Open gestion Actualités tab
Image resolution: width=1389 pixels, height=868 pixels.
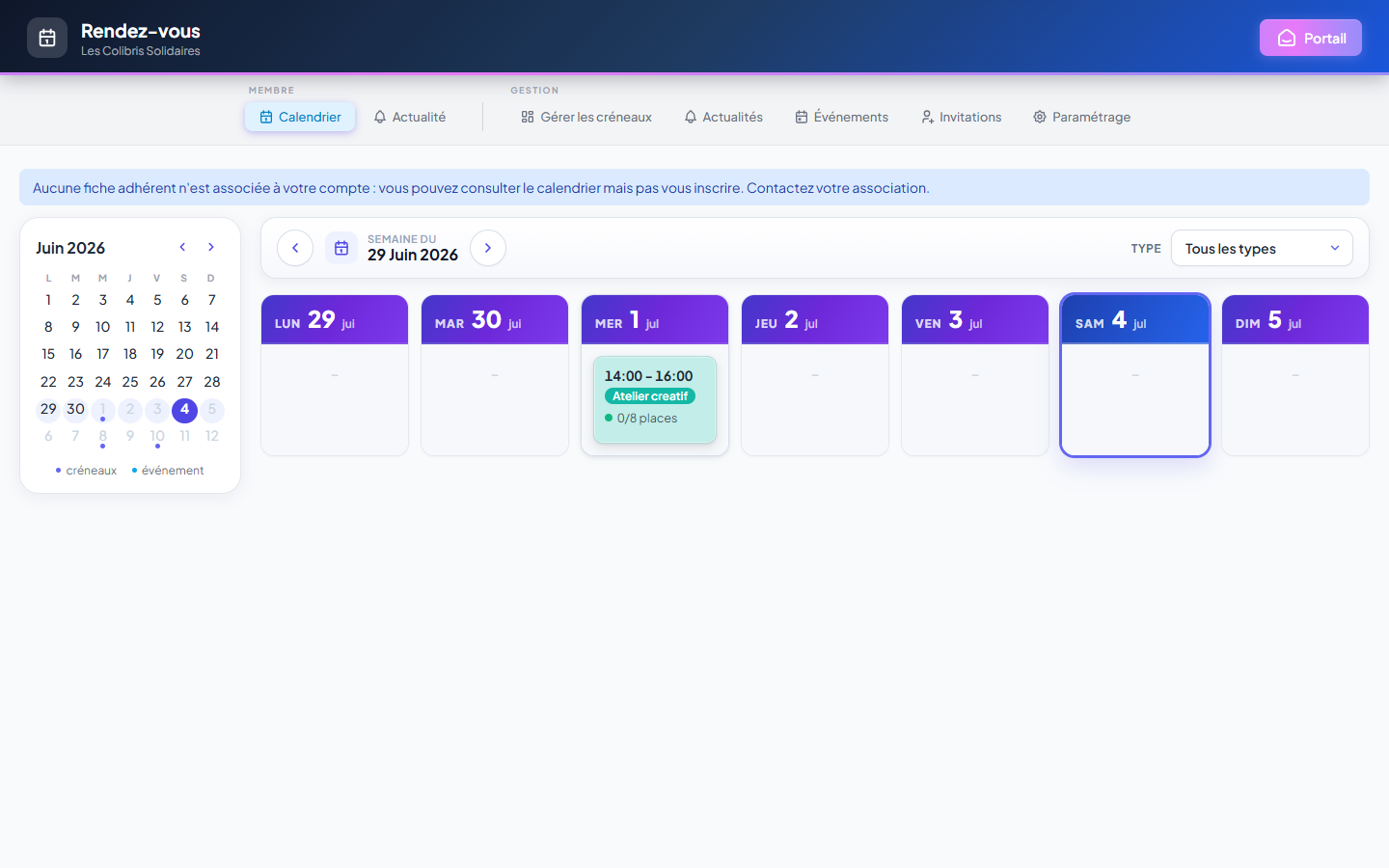pos(723,117)
